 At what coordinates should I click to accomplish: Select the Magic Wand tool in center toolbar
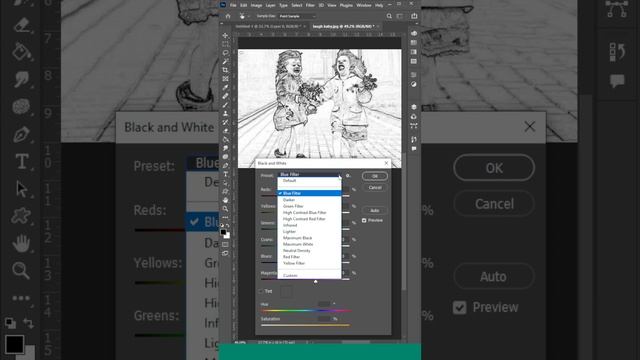click(x=225, y=61)
